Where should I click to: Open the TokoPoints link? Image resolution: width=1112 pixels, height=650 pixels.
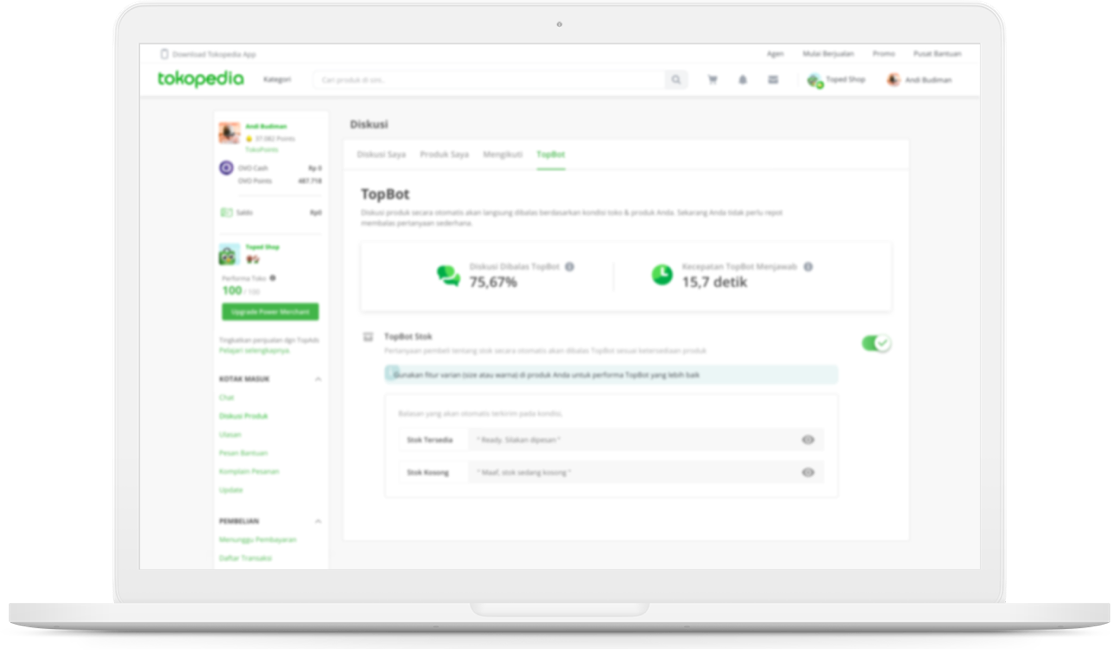pyautogui.click(x=262, y=150)
